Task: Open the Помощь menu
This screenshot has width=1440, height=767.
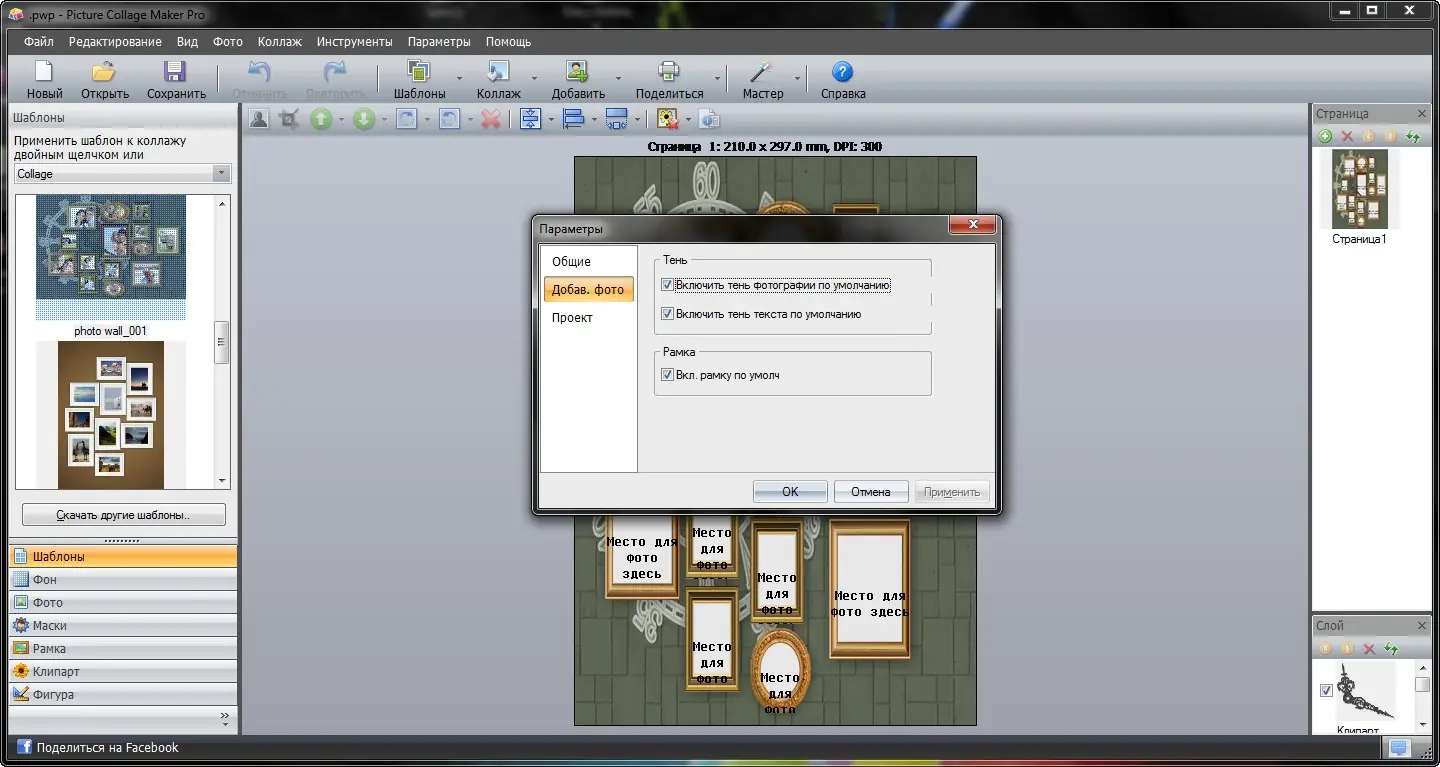Action: tap(508, 42)
